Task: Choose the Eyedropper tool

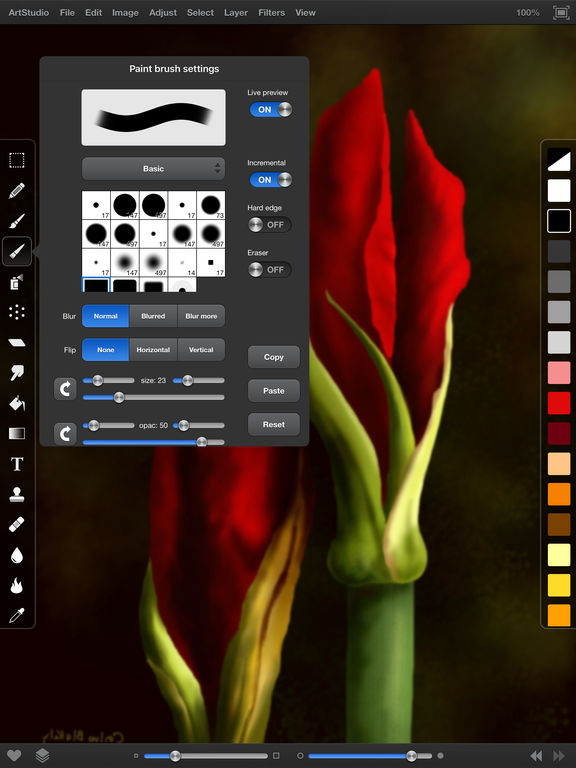Action: click(17, 616)
